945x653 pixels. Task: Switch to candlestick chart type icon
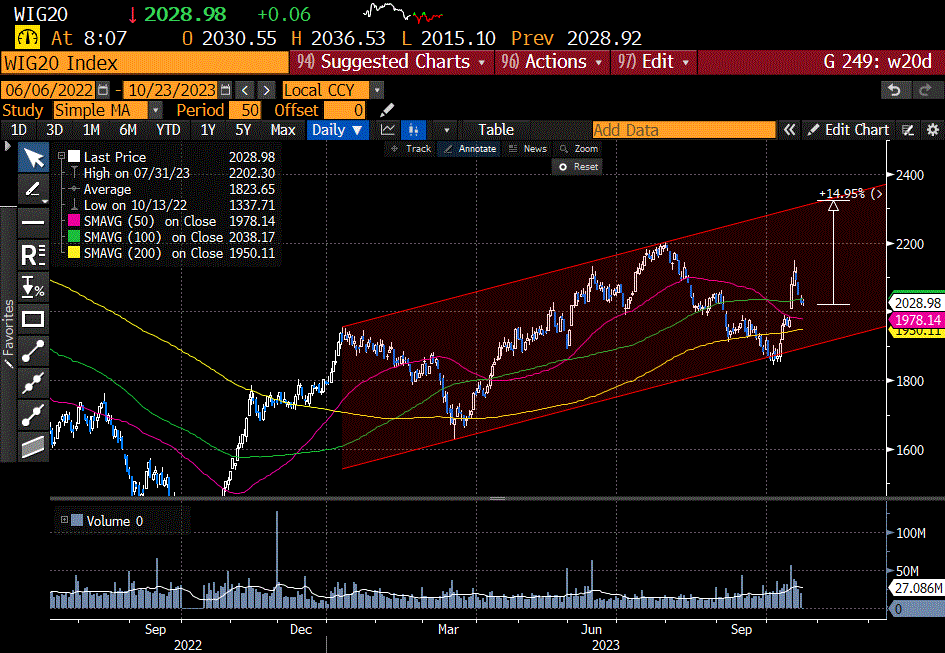tap(413, 130)
